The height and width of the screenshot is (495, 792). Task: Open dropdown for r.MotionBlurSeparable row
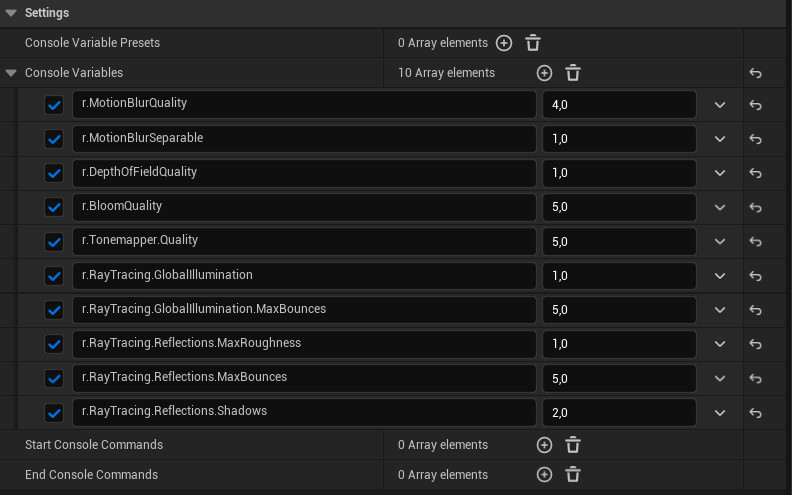719,139
